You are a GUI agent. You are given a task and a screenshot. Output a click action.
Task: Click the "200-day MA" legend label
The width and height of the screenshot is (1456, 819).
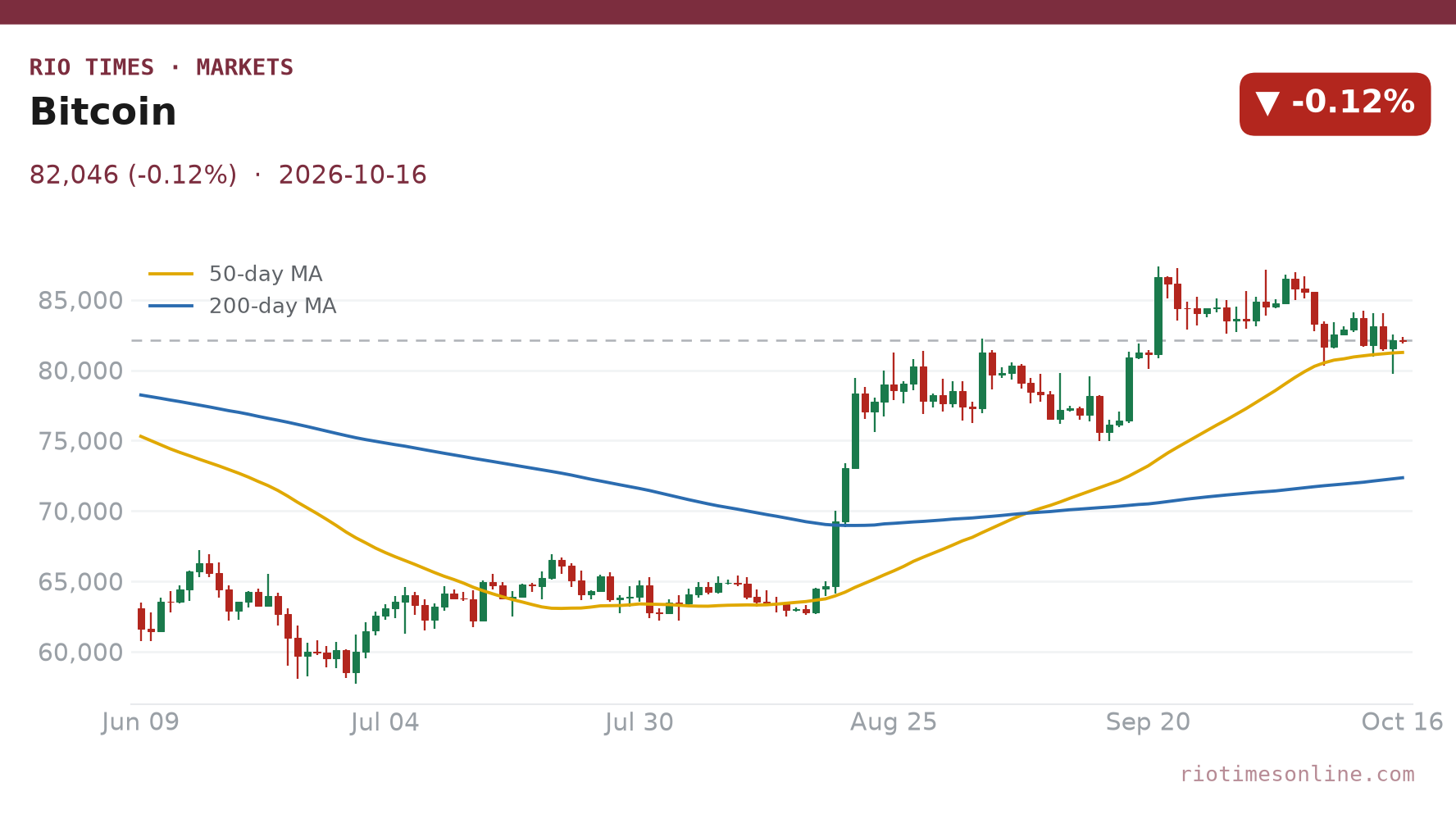coord(273,306)
